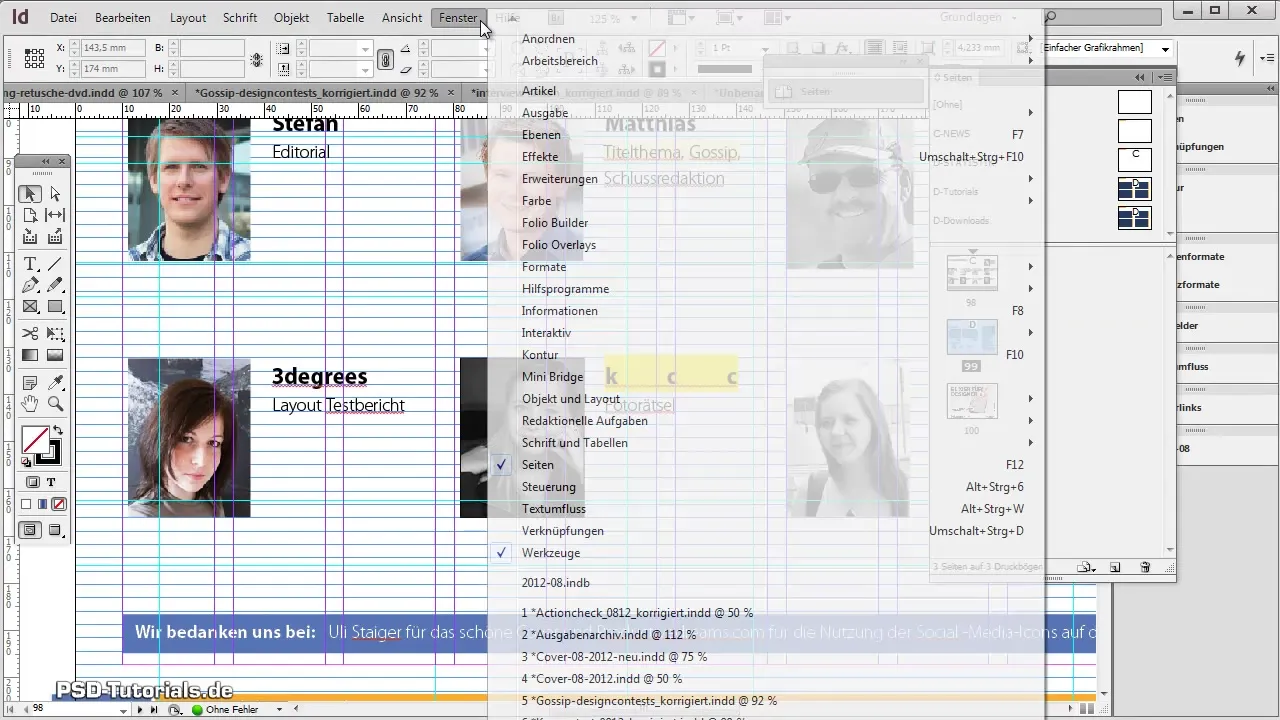Viewport: 1280px width, 720px height.
Task: Select the Type tool
Action: coord(30,264)
